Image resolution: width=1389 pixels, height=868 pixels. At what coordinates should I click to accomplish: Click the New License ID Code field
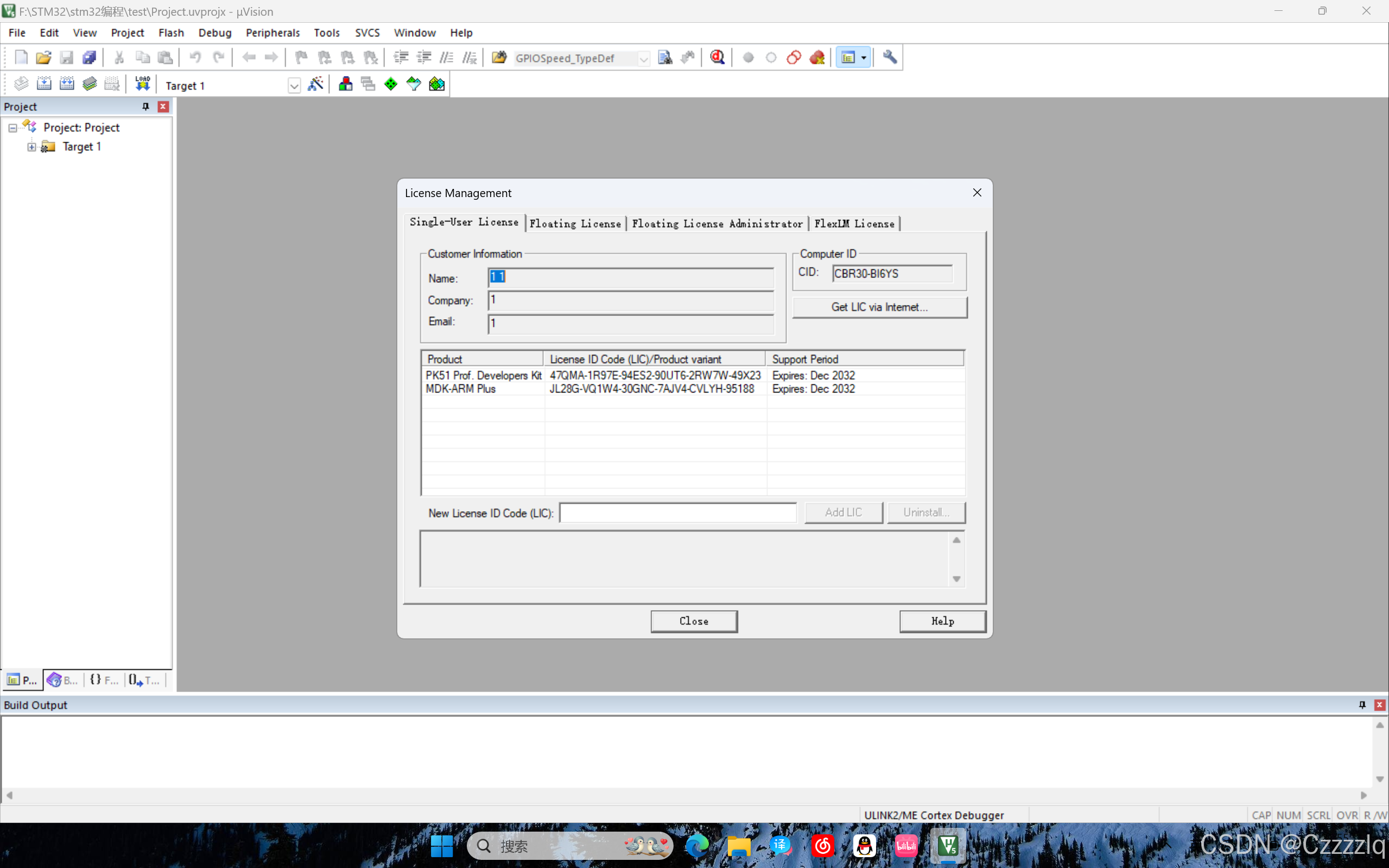pyautogui.click(x=678, y=512)
